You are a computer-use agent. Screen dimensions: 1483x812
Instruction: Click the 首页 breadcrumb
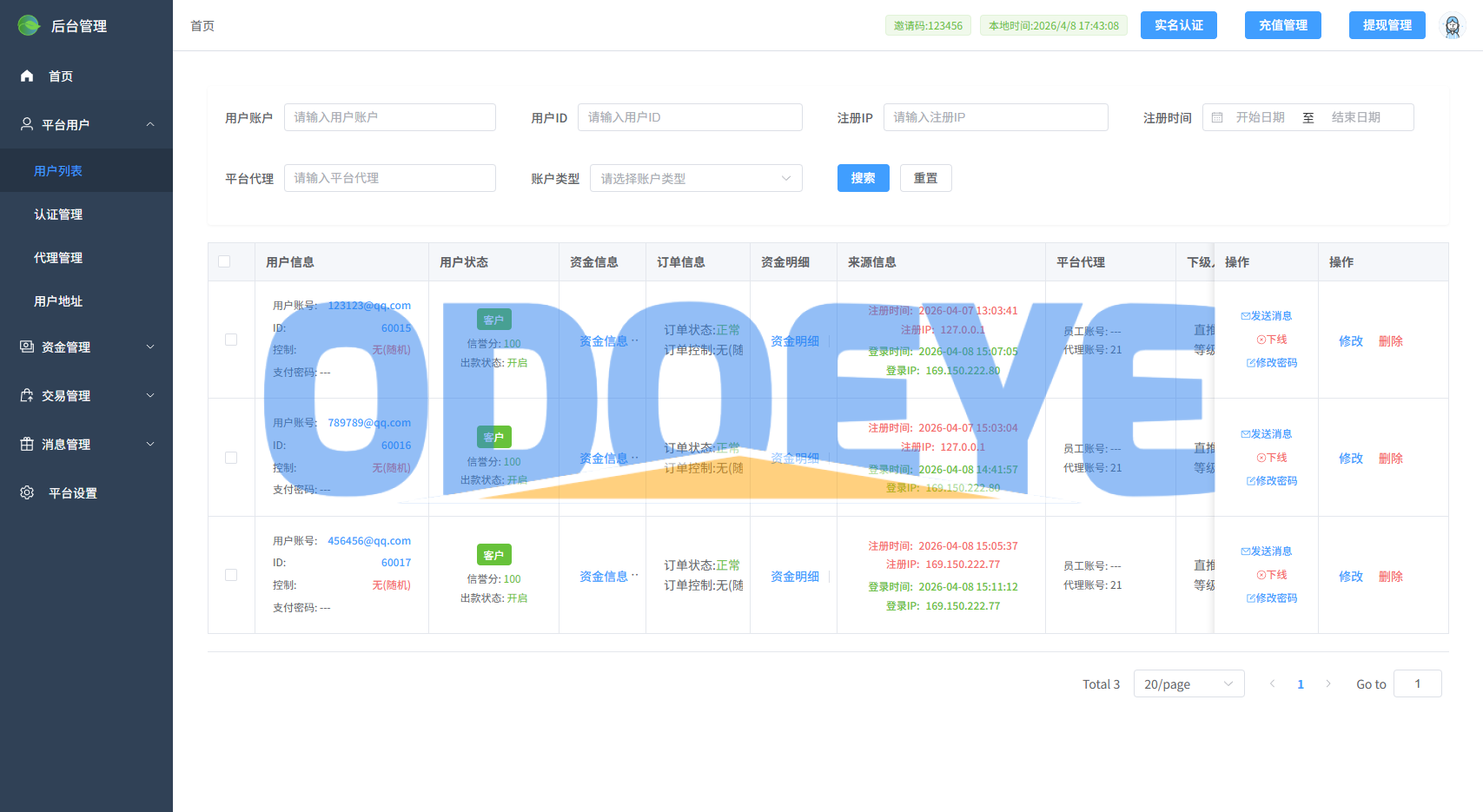[x=202, y=25]
